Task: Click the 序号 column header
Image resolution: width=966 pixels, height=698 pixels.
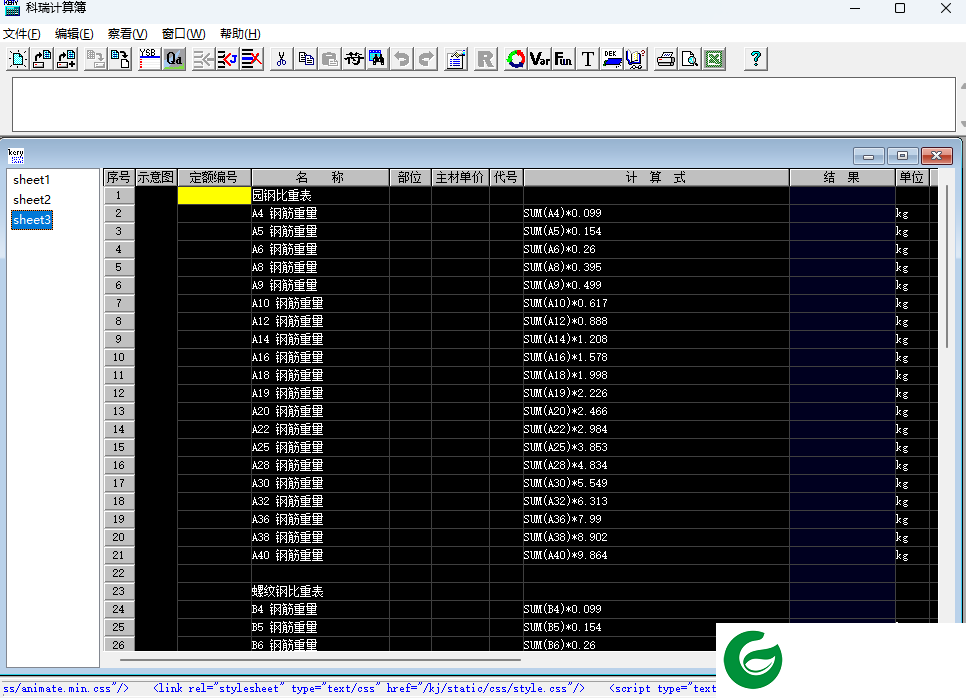Action: (x=118, y=177)
